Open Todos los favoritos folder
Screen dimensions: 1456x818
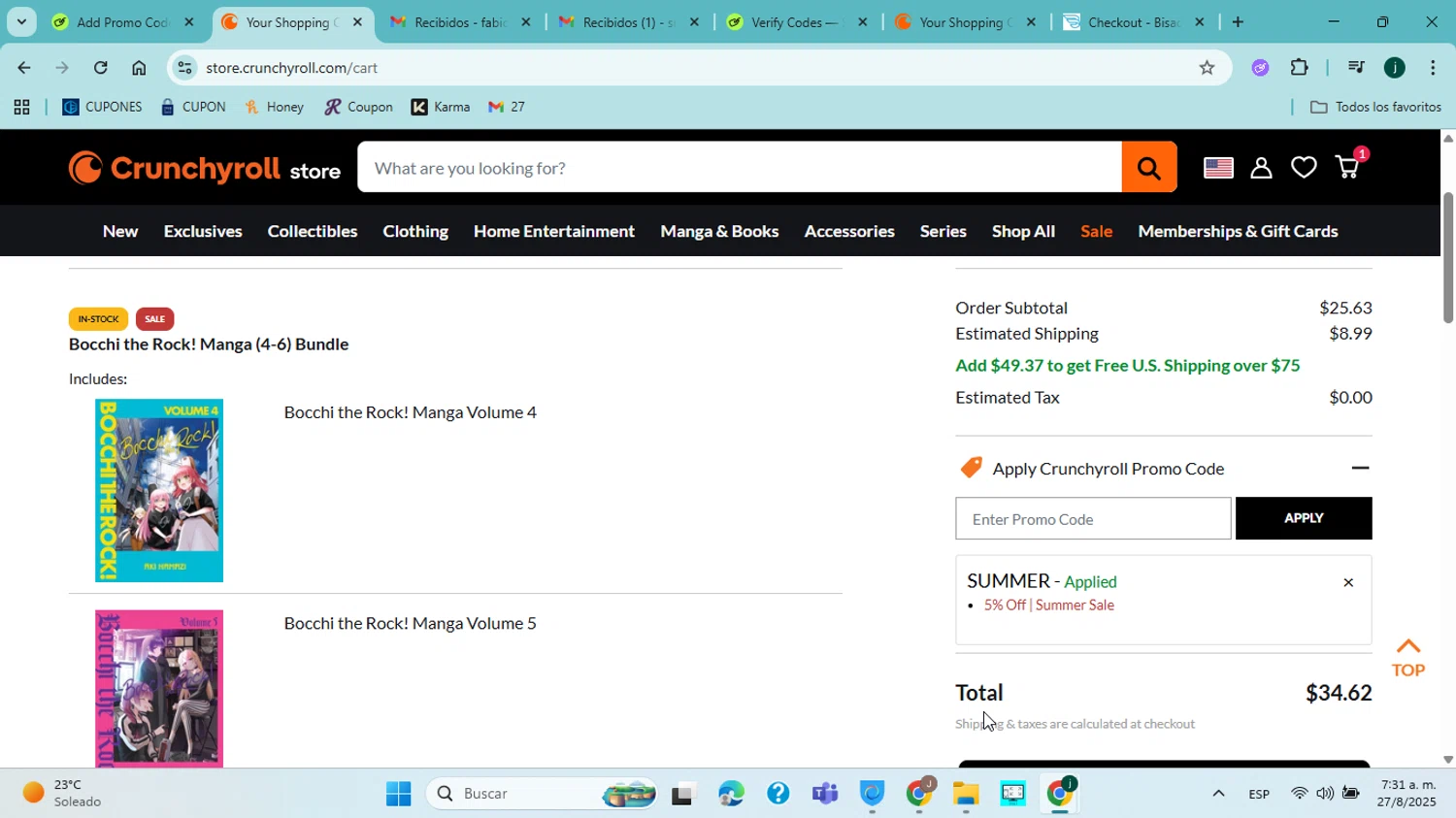1375,108
